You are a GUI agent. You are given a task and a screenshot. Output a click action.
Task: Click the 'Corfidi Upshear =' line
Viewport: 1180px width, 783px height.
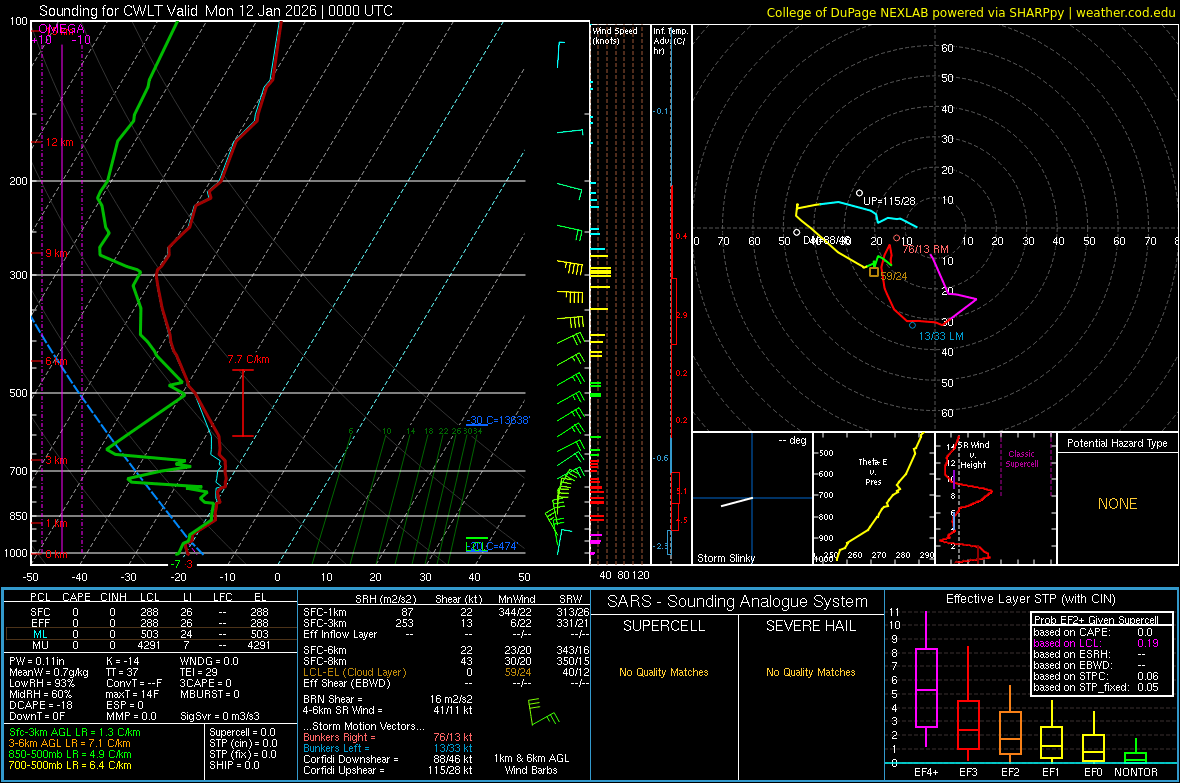pyautogui.click(x=388, y=770)
